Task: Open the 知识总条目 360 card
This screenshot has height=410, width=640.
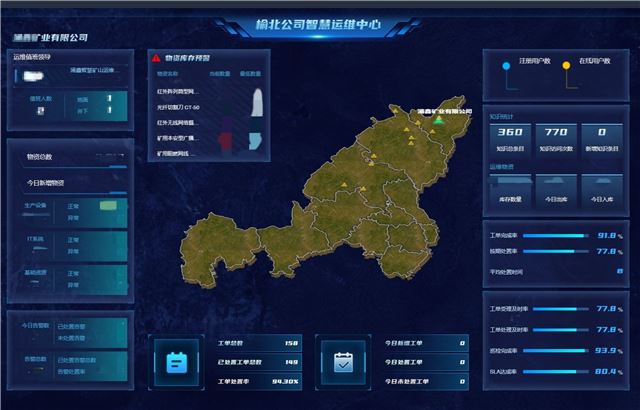Action: tap(510, 139)
